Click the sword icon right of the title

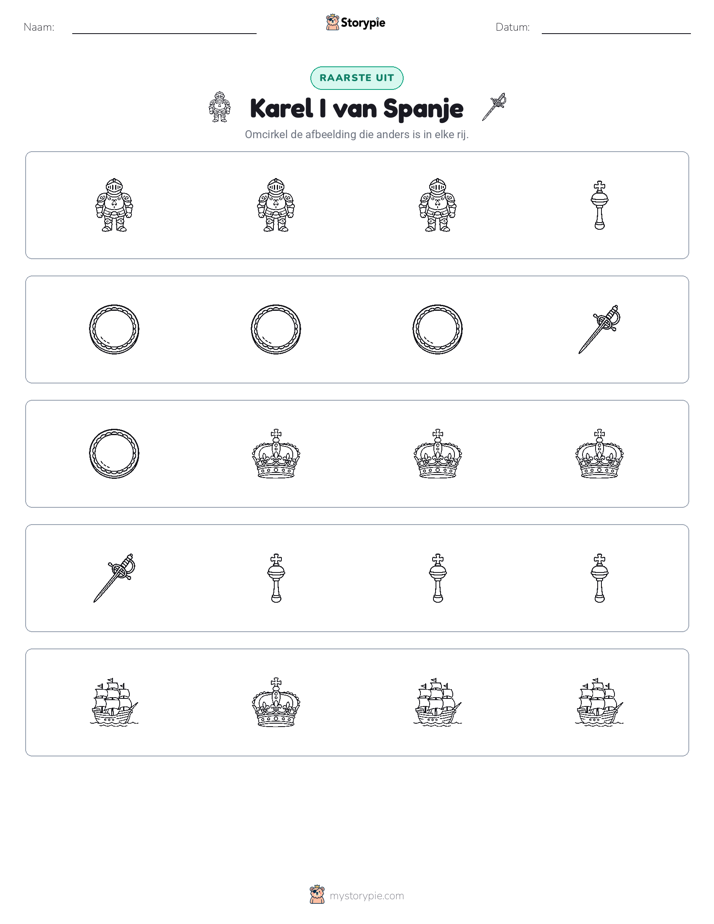click(494, 107)
